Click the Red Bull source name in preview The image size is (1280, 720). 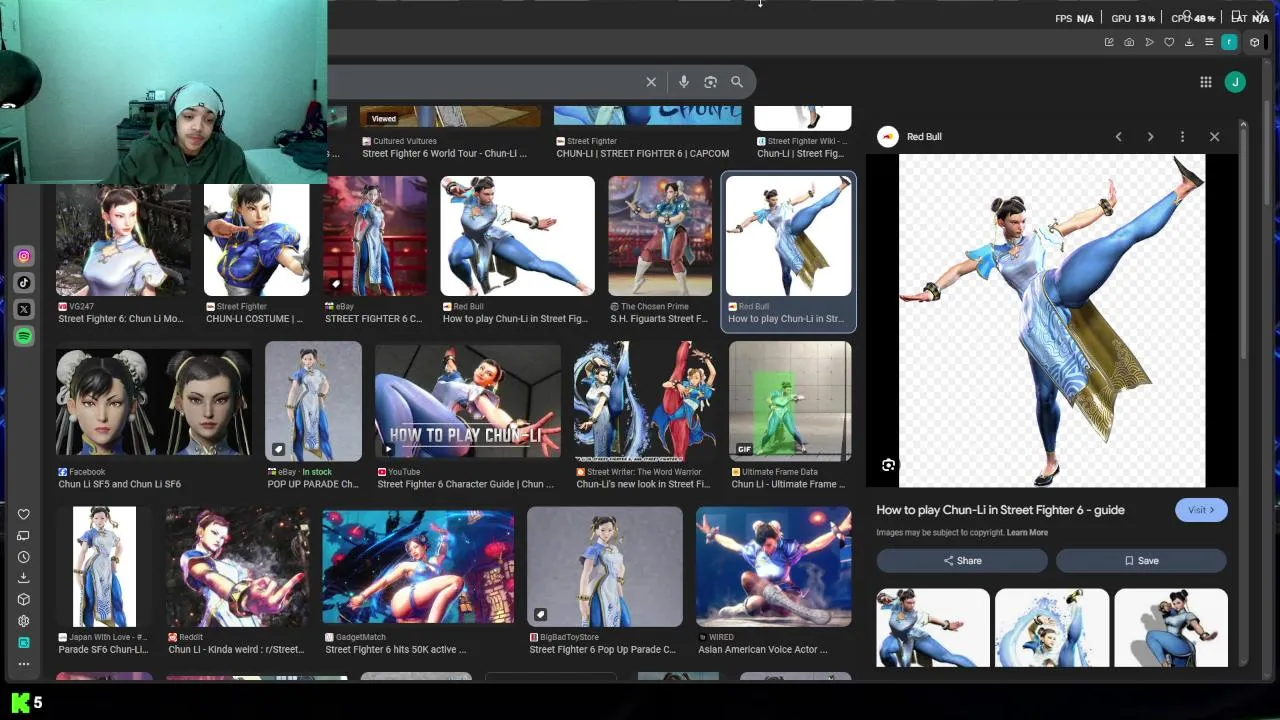(924, 137)
